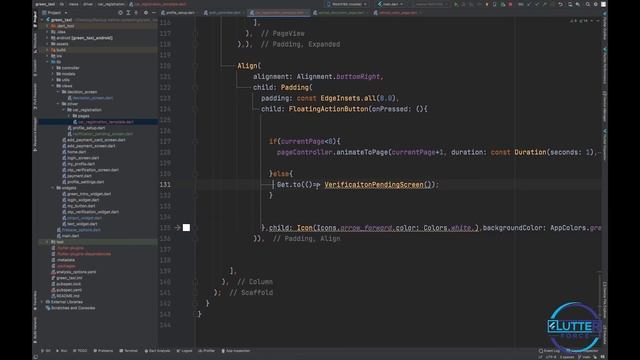The width and height of the screenshot is (640, 360).
Task: Click line number 131 in the gutter
Action: tap(165, 184)
